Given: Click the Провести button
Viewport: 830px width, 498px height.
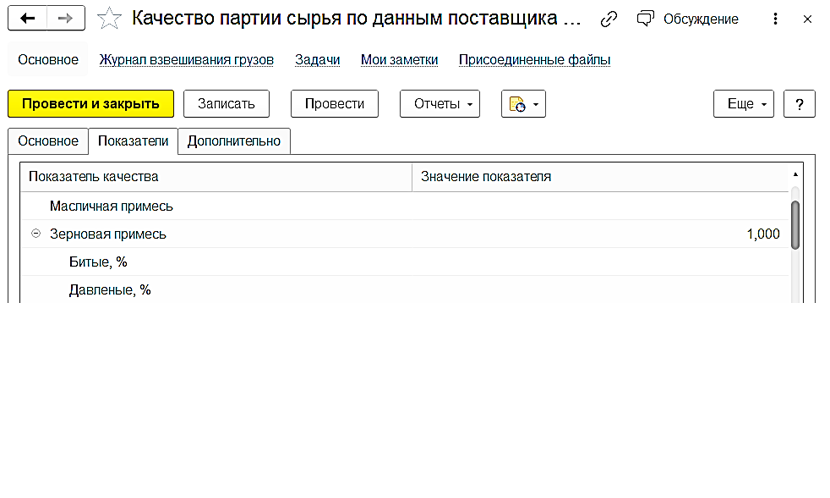Looking at the screenshot, I should [x=335, y=104].
